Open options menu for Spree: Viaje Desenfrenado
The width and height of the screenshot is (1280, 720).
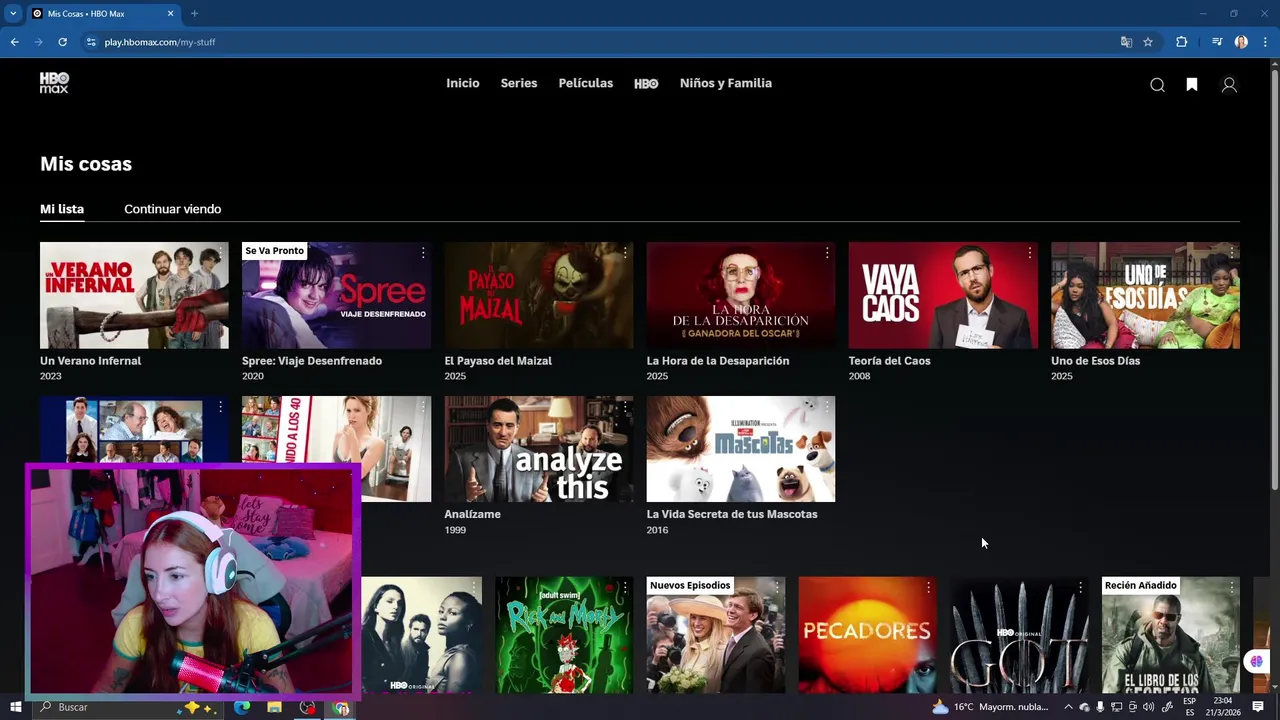(423, 253)
